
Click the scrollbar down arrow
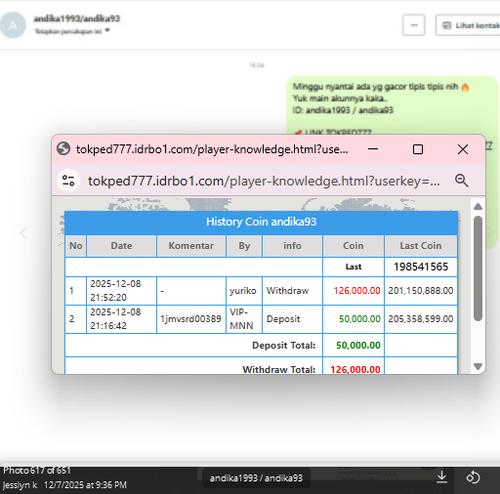(478, 366)
